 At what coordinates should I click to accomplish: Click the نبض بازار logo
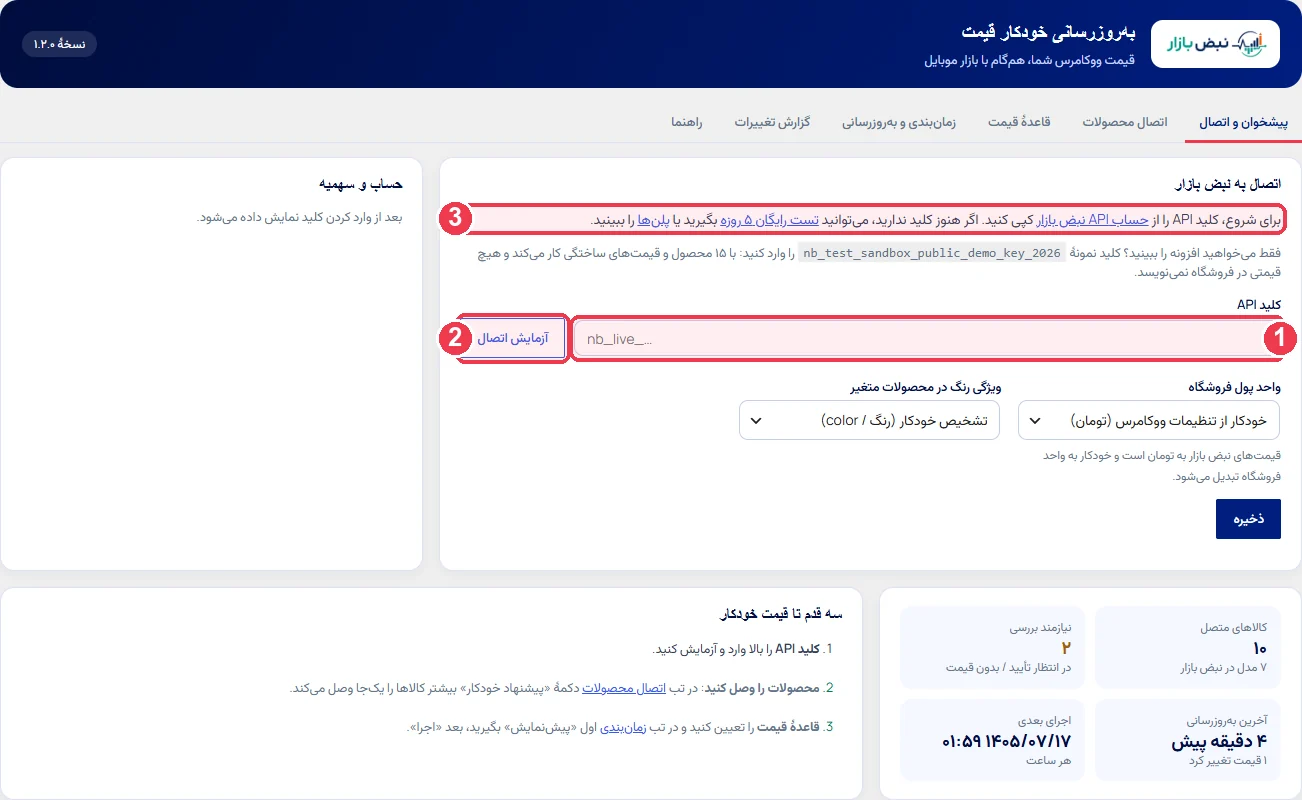coord(1215,44)
